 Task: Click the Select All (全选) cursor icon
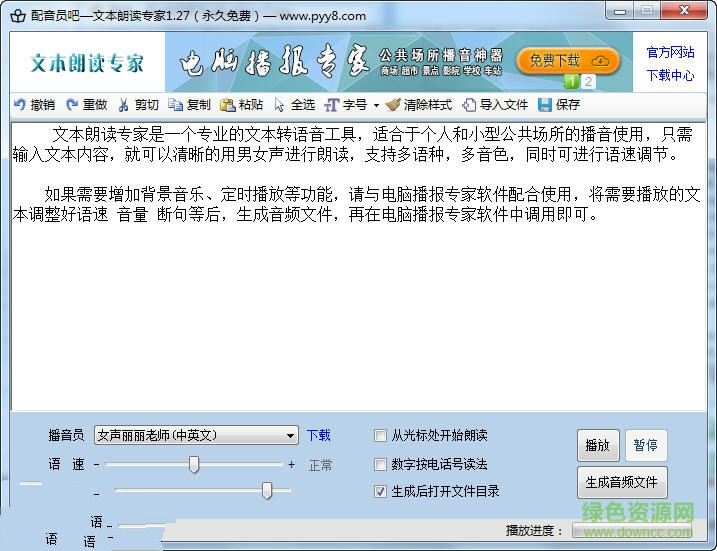pos(280,105)
